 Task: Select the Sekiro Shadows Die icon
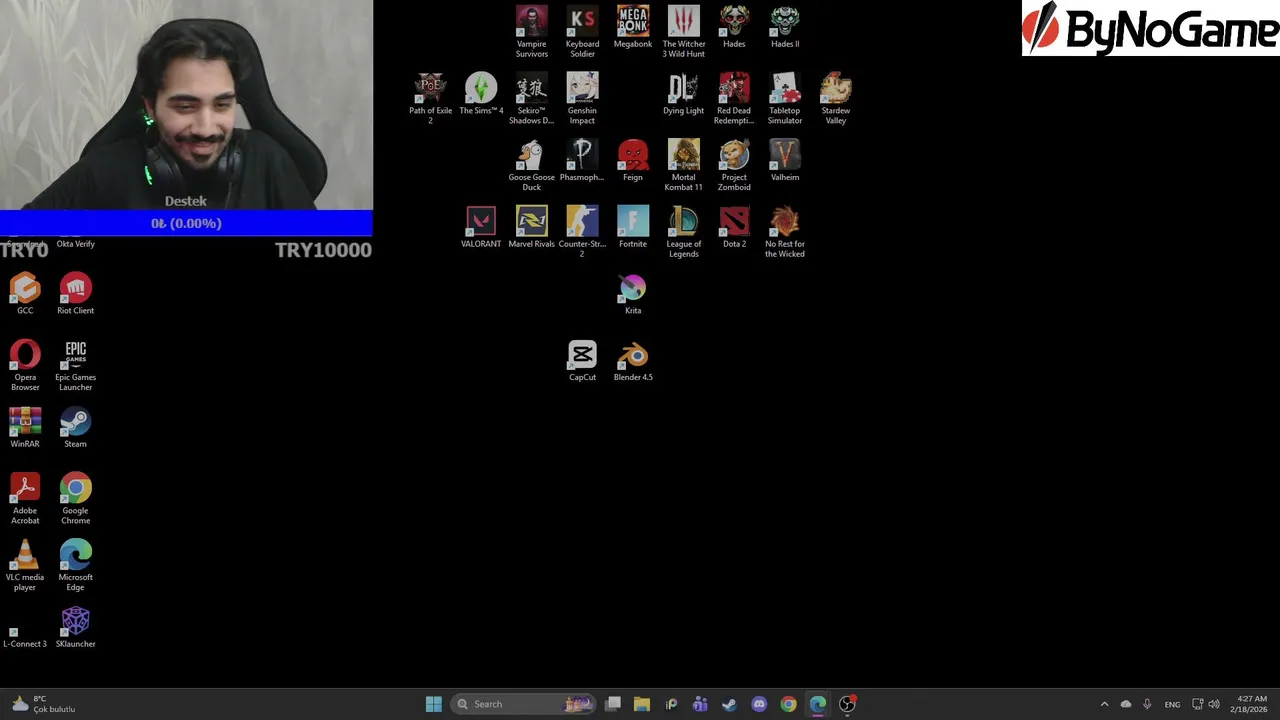point(531,98)
